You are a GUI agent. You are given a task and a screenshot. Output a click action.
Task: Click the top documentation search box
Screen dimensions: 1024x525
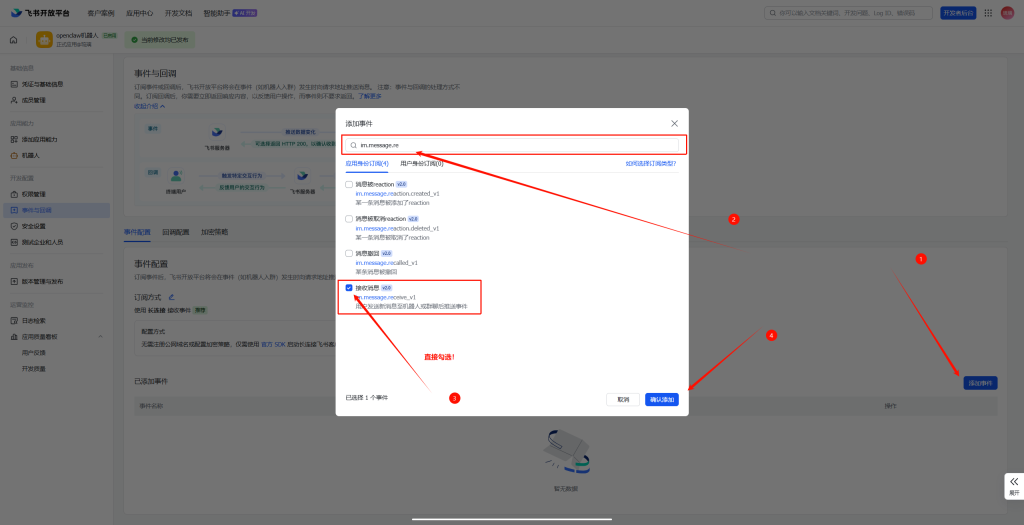point(849,13)
